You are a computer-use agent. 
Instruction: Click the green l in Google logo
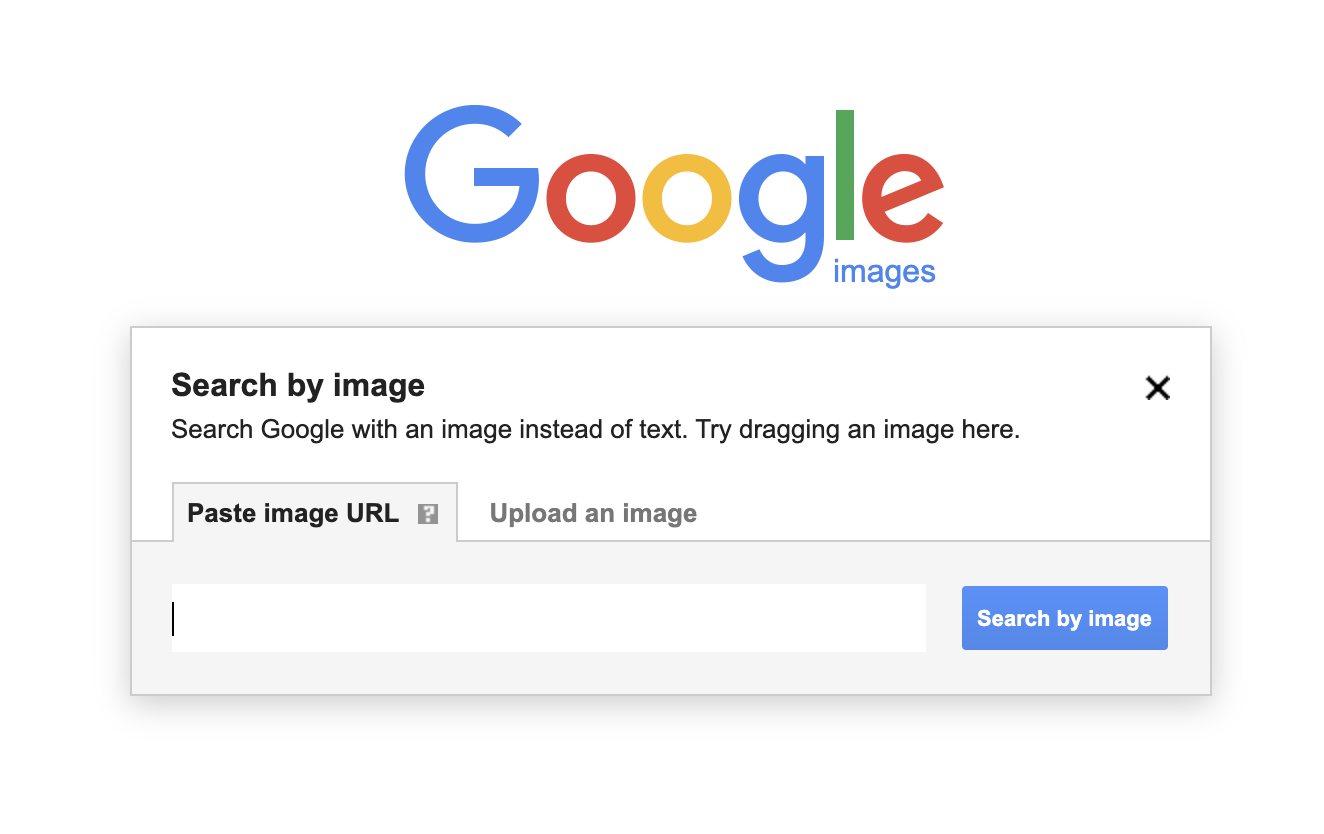[845, 175]
